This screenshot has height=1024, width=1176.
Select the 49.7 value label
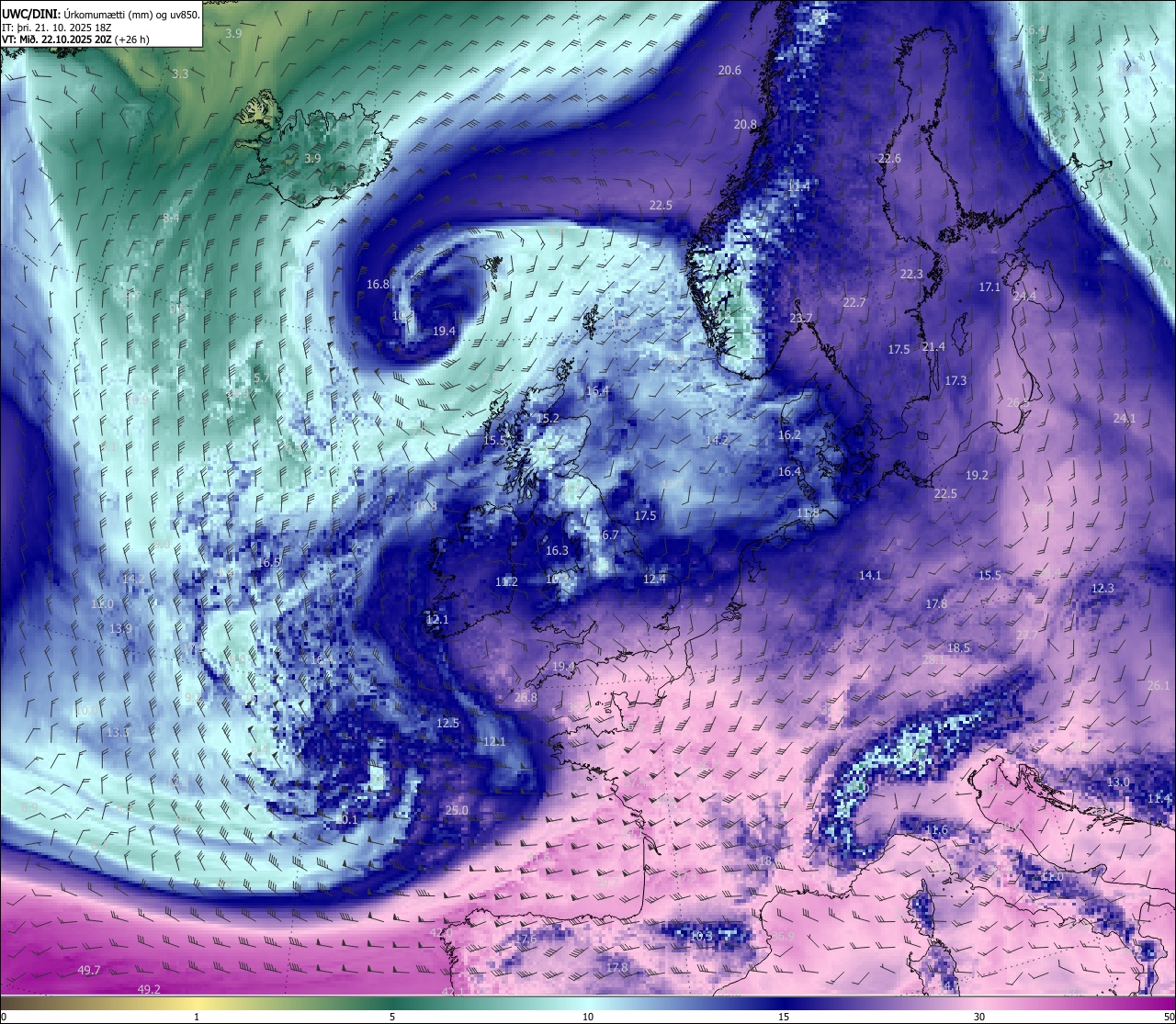pyautogui.click(x=89, y=971)
